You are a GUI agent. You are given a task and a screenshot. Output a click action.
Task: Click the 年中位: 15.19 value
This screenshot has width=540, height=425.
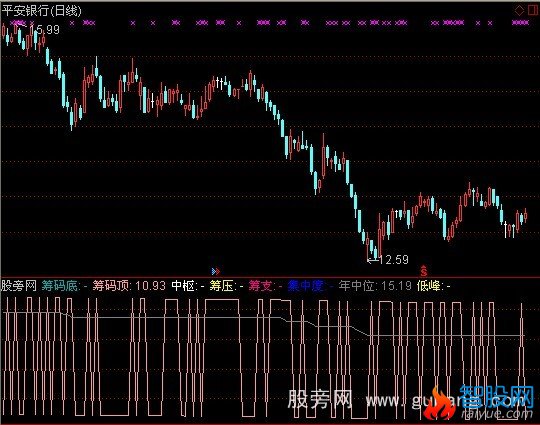(375, 286)
